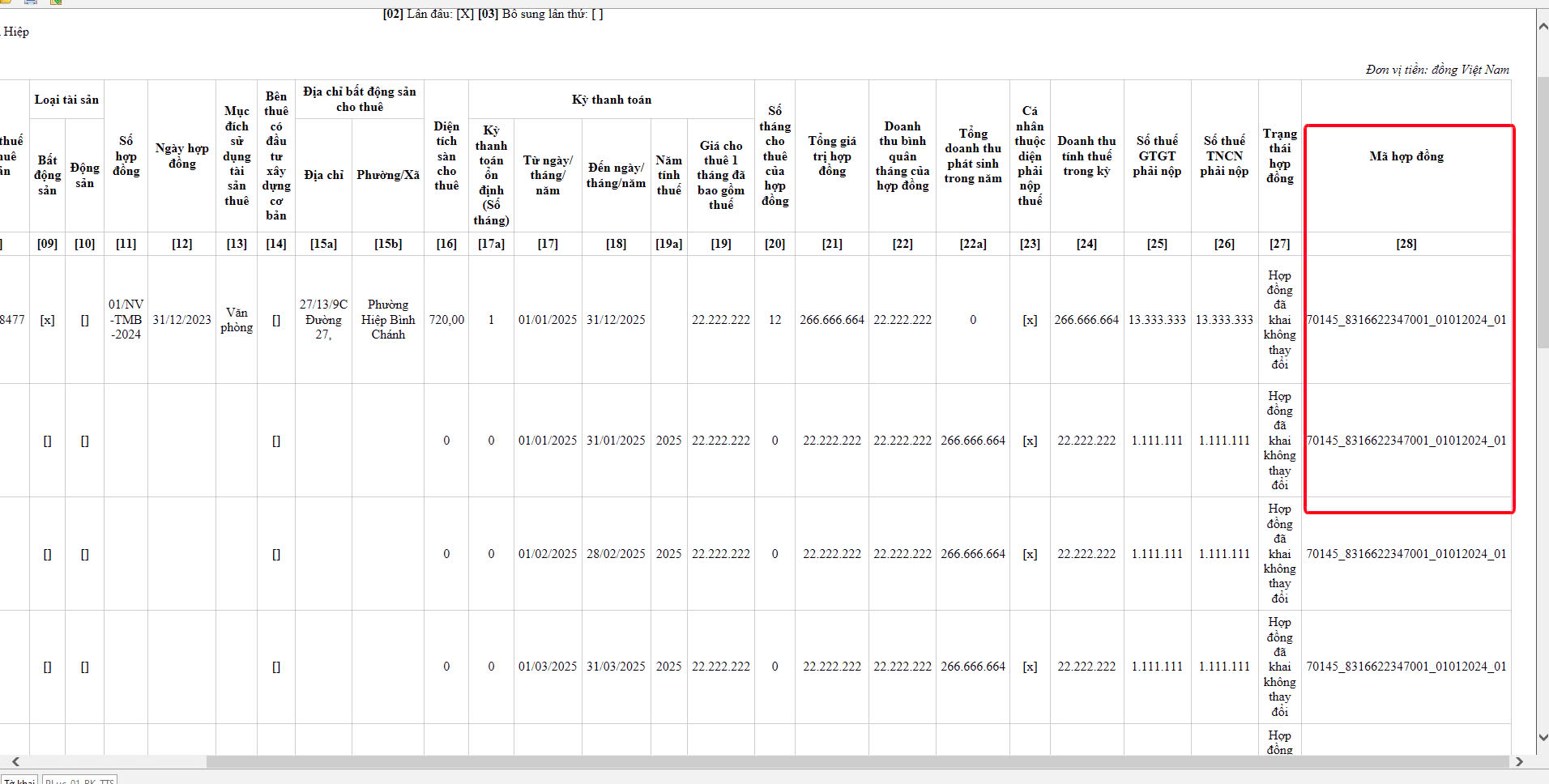Select TNCN tax cell 13.333.333 in column [26]
Image resolution: width=1549 pixels, height=784 pixels.
1224,320
